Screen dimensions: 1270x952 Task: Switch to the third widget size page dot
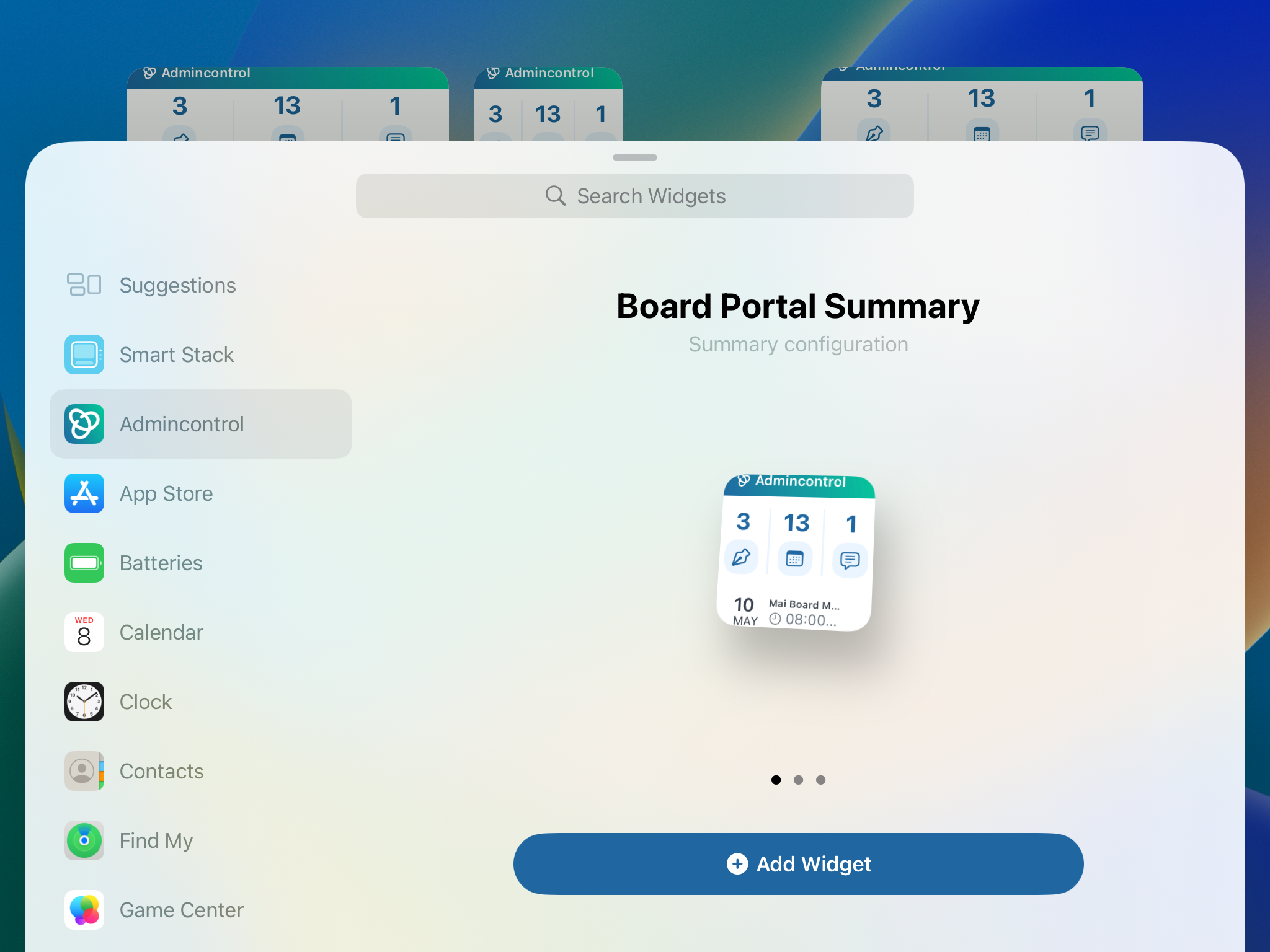click(821, 780)
